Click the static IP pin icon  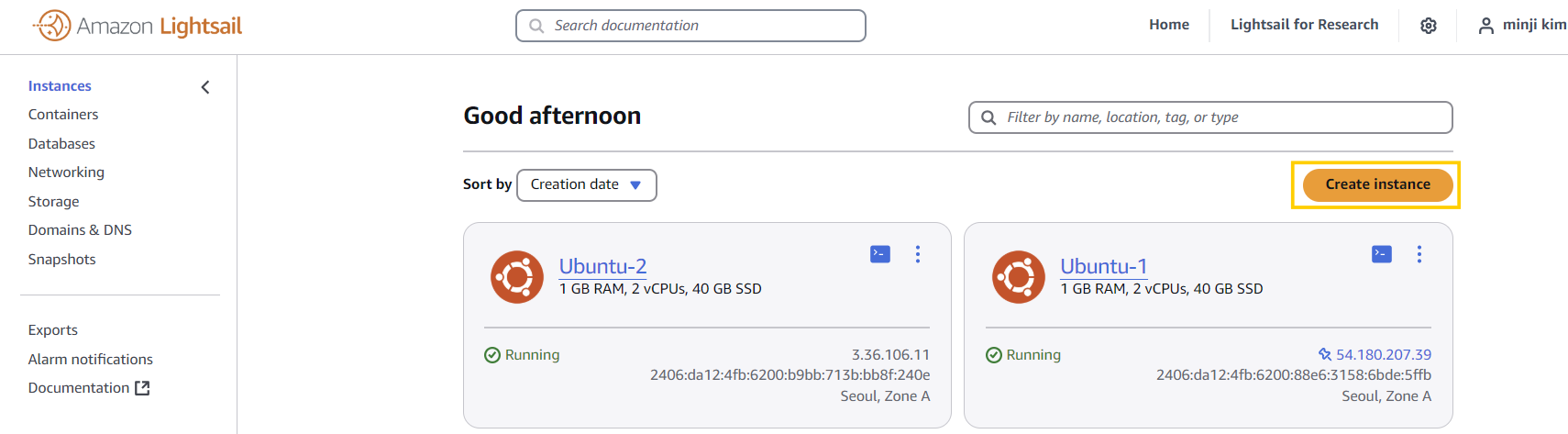pos(1325,354)
